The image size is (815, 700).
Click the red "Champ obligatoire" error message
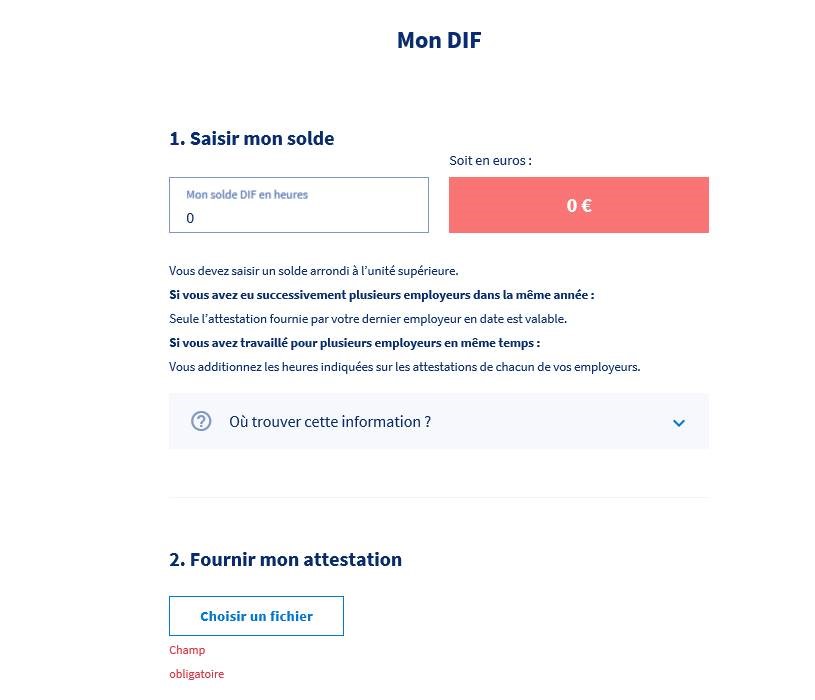click(188, 651)
